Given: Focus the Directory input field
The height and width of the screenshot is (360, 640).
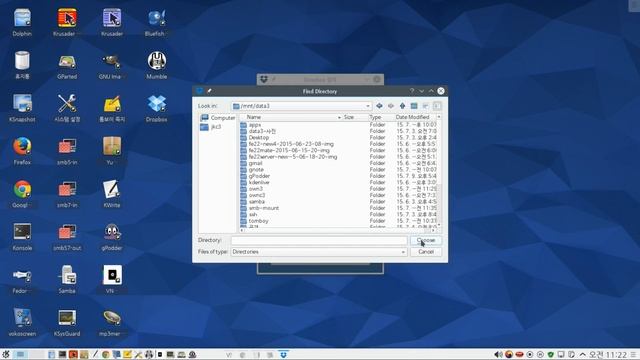Looking at the screenshot, I should point(319,240).
